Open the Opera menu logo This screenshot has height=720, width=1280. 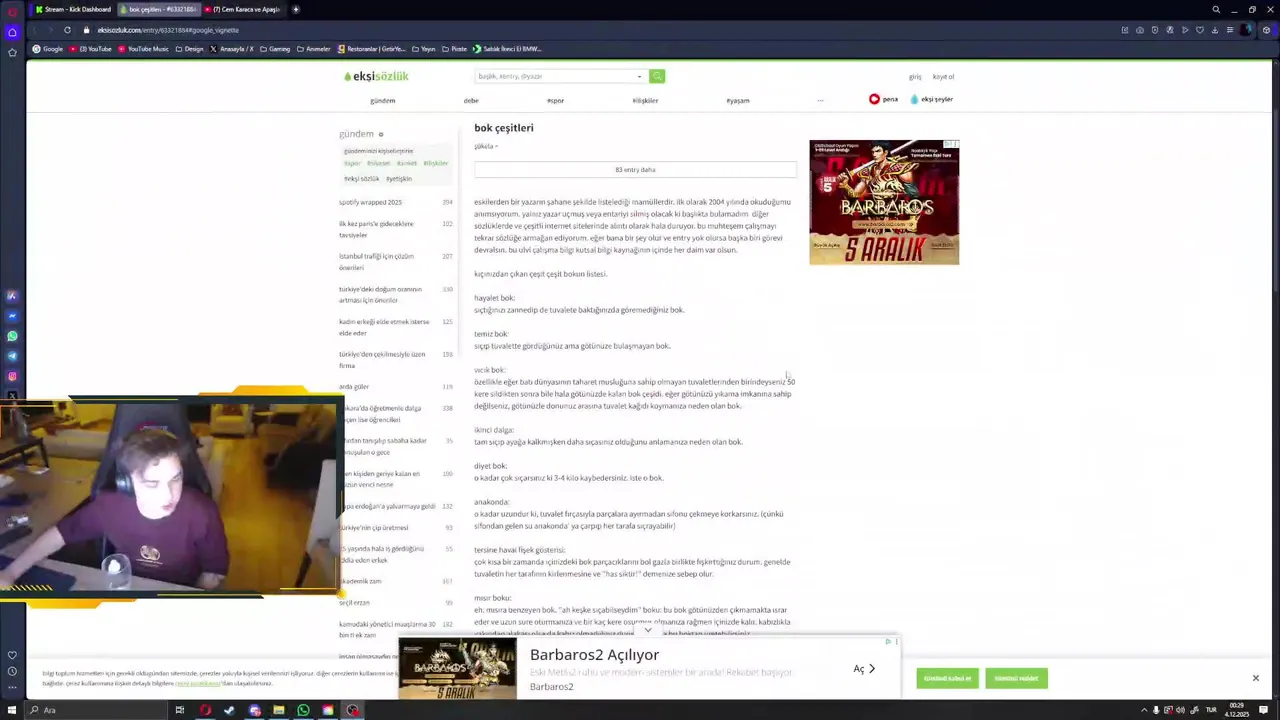[x=12, y=10]
